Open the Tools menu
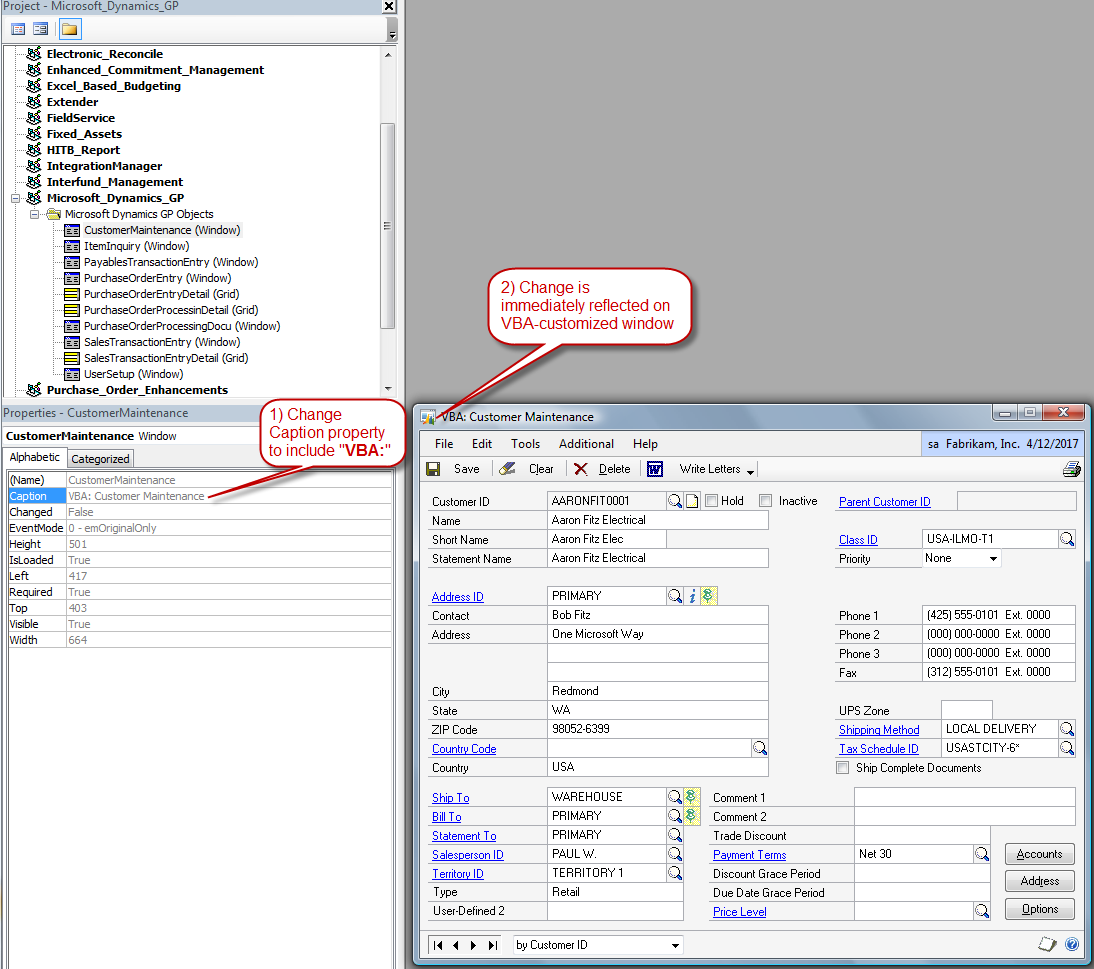 (x=525, y=444)
